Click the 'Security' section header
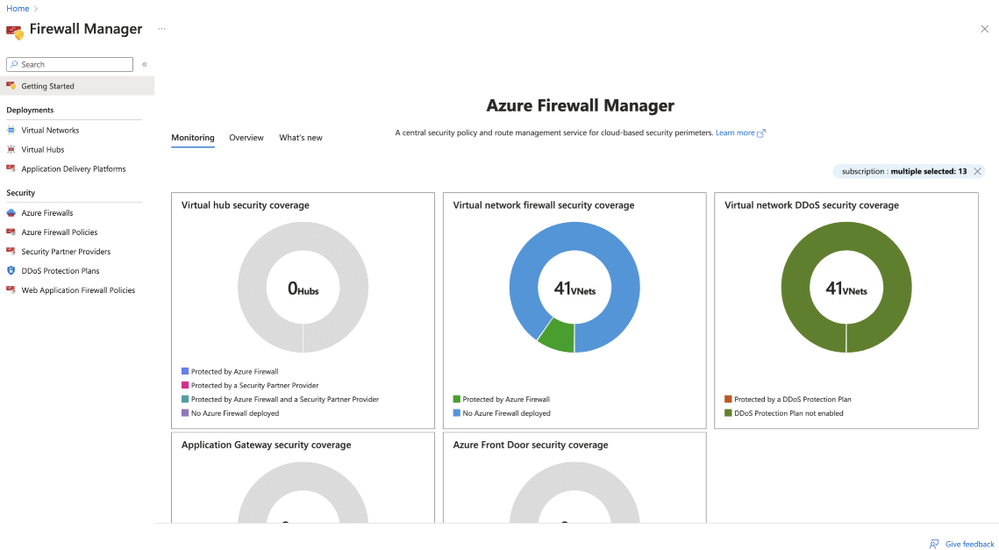The height and width of the screenshot is (550, 999). coord(20,192)
